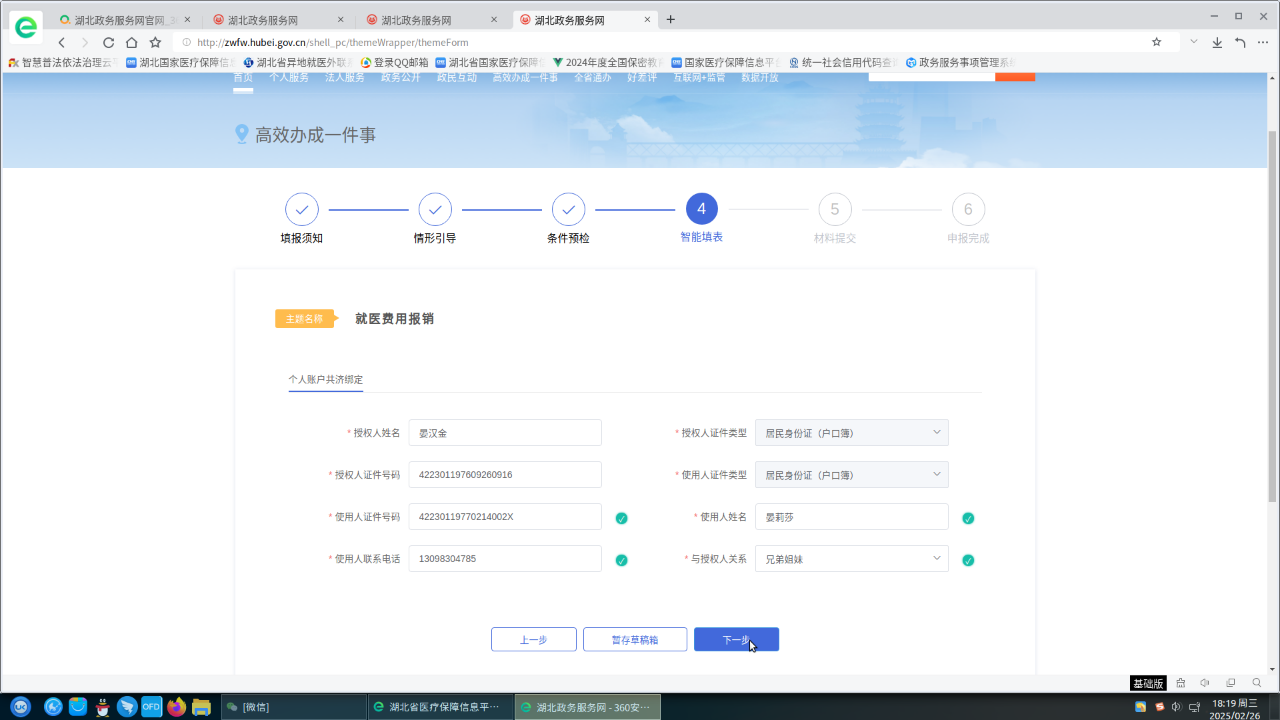This screenshot has height=720, width=1280.
Task: Click the browser refresh icon
Action: 108,43
